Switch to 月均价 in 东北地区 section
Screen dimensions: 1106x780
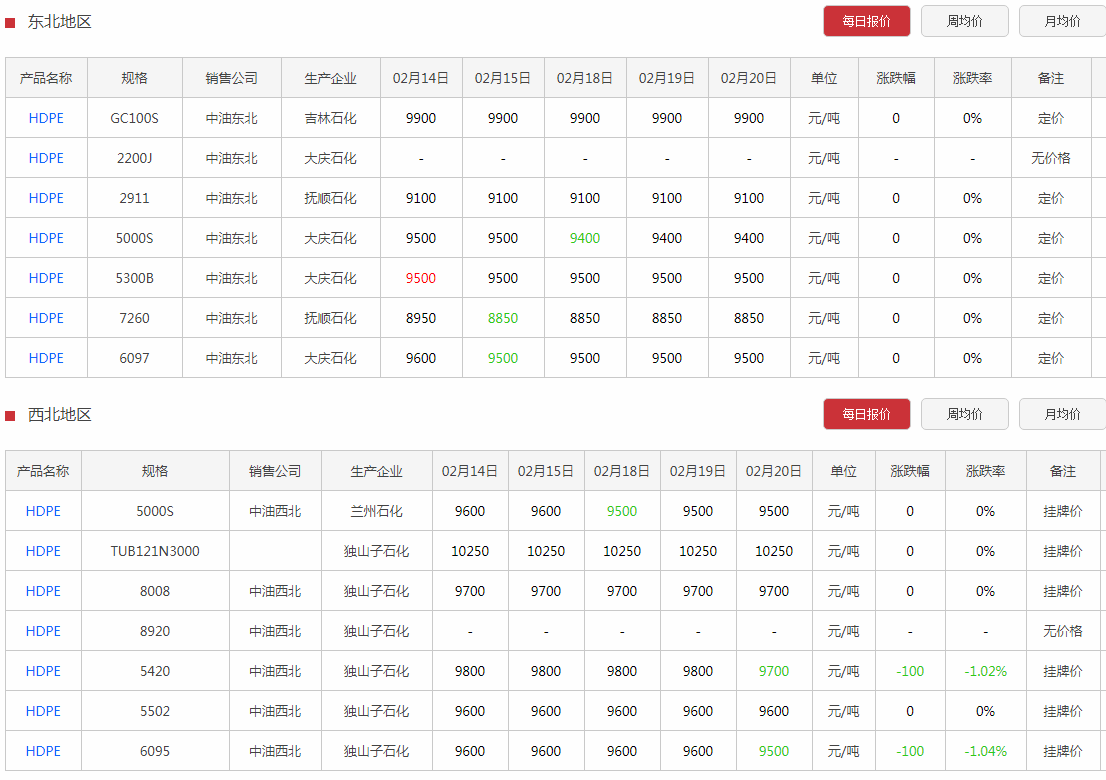[x=1062, y=21]
